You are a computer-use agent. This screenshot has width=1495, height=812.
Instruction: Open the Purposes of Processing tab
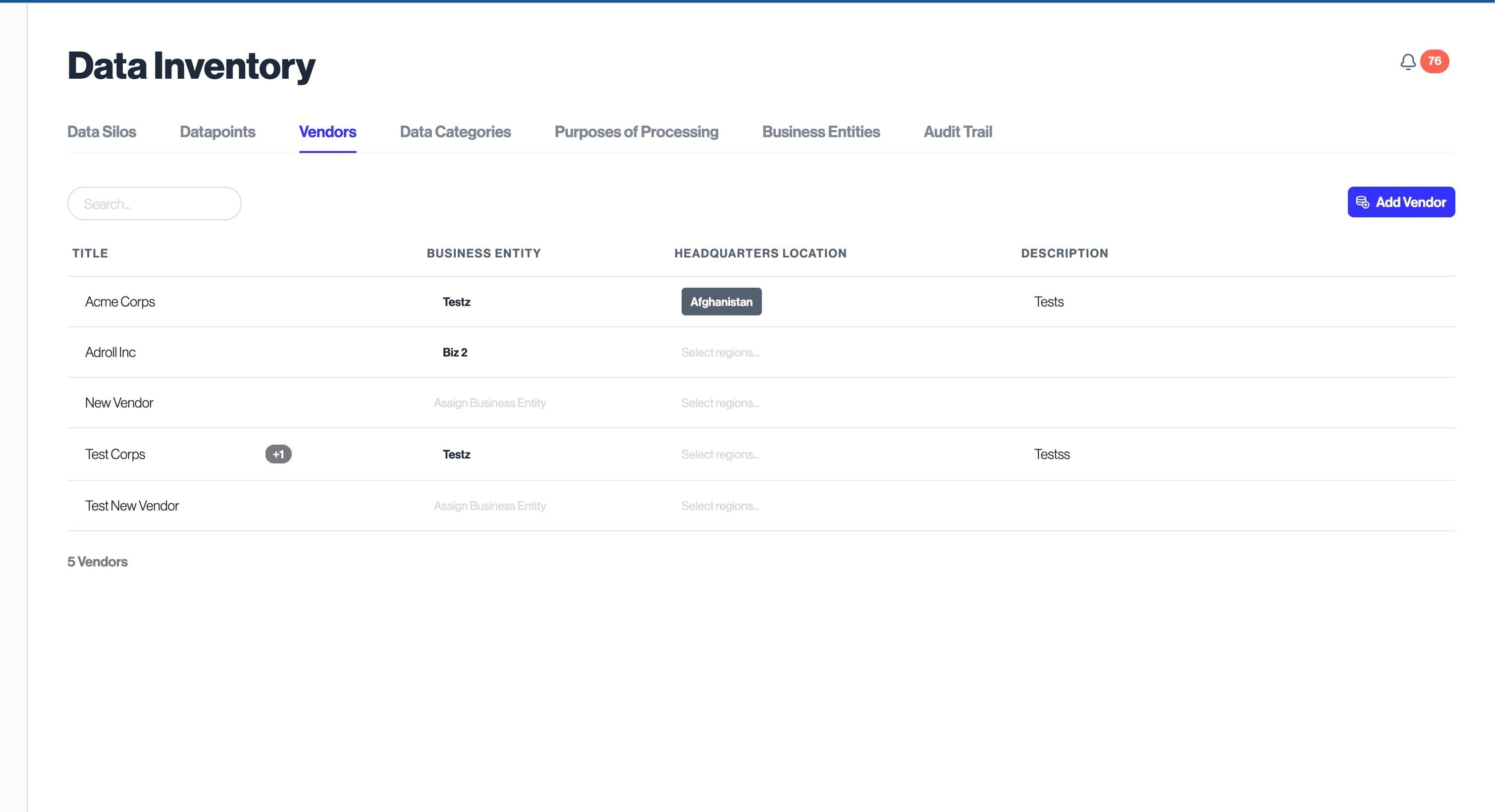(x=636, y=132)
